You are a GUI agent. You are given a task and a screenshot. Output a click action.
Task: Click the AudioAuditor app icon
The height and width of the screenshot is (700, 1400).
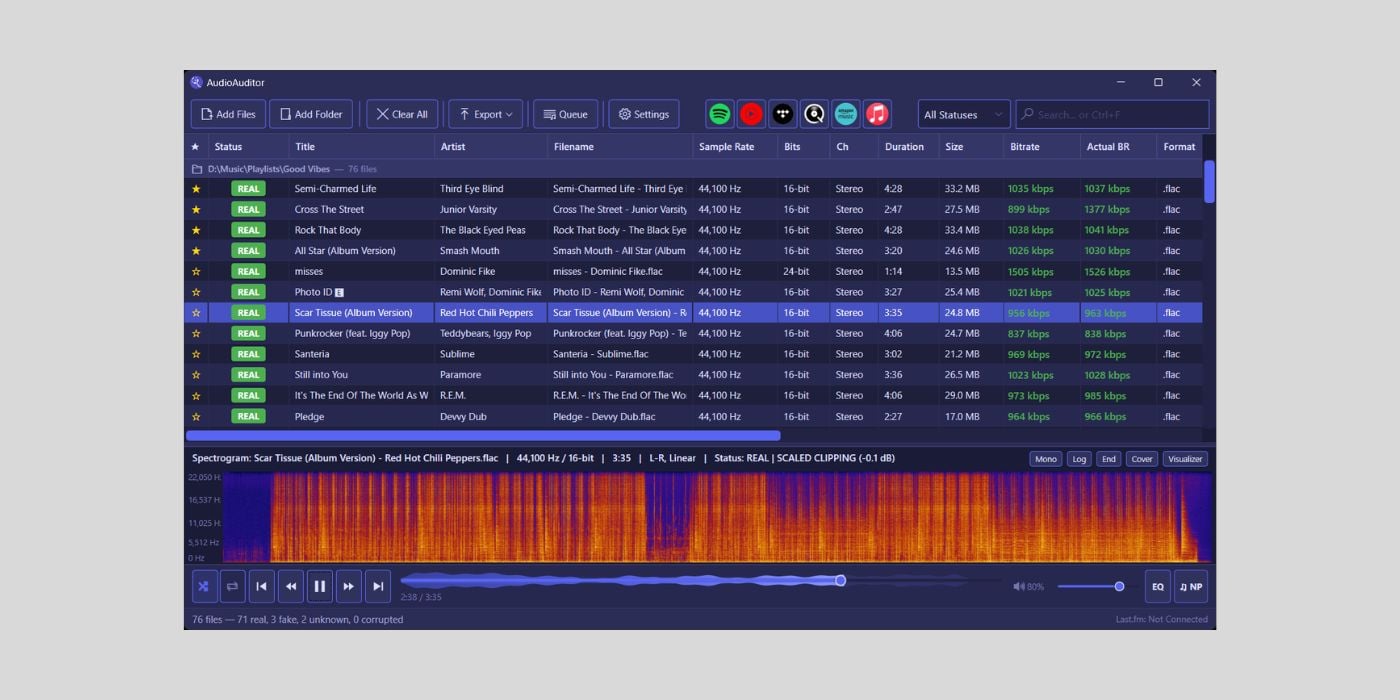(x=197, y=82)
